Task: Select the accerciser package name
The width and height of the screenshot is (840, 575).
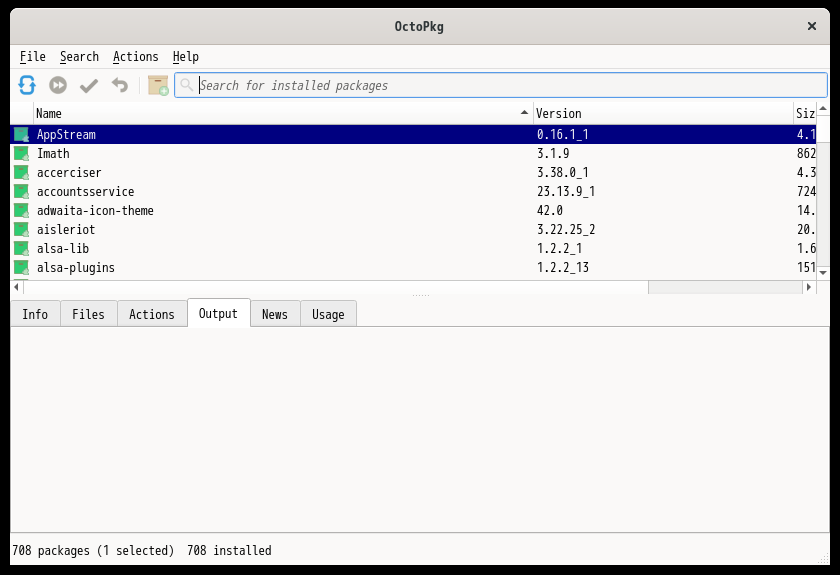Action: click(x=69, y=173)
